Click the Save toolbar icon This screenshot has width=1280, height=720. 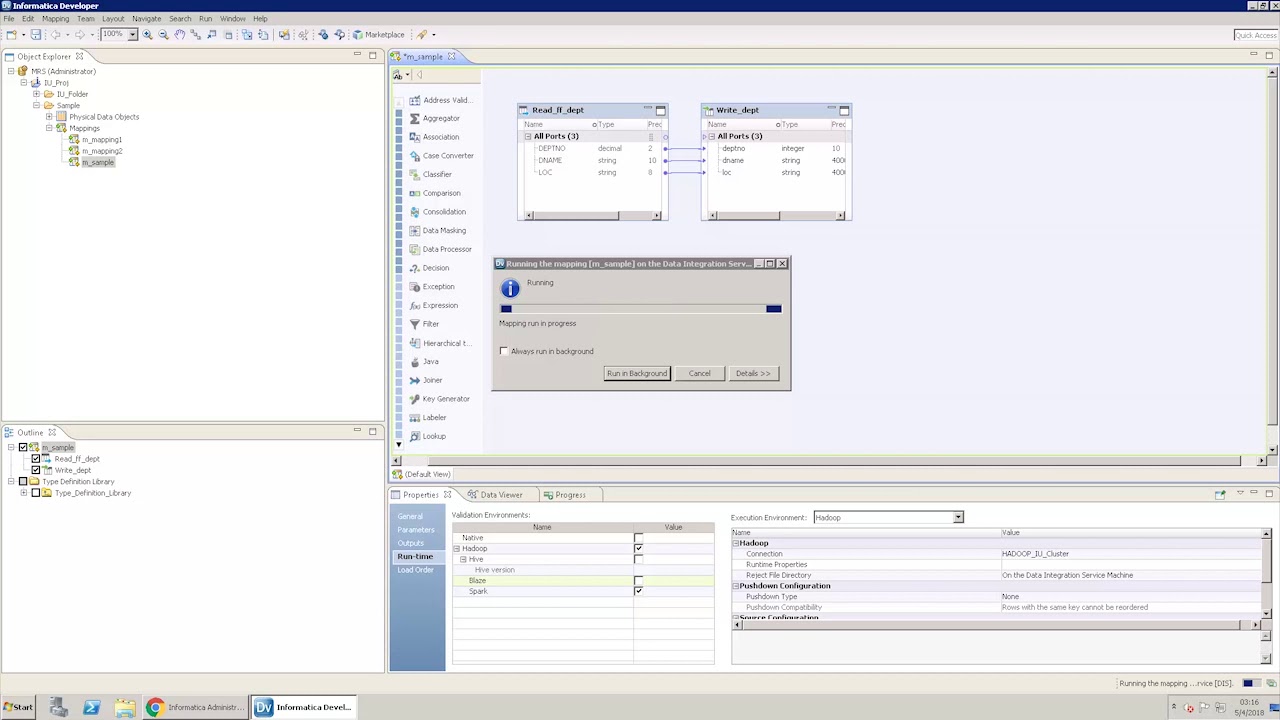pos(36,34)
